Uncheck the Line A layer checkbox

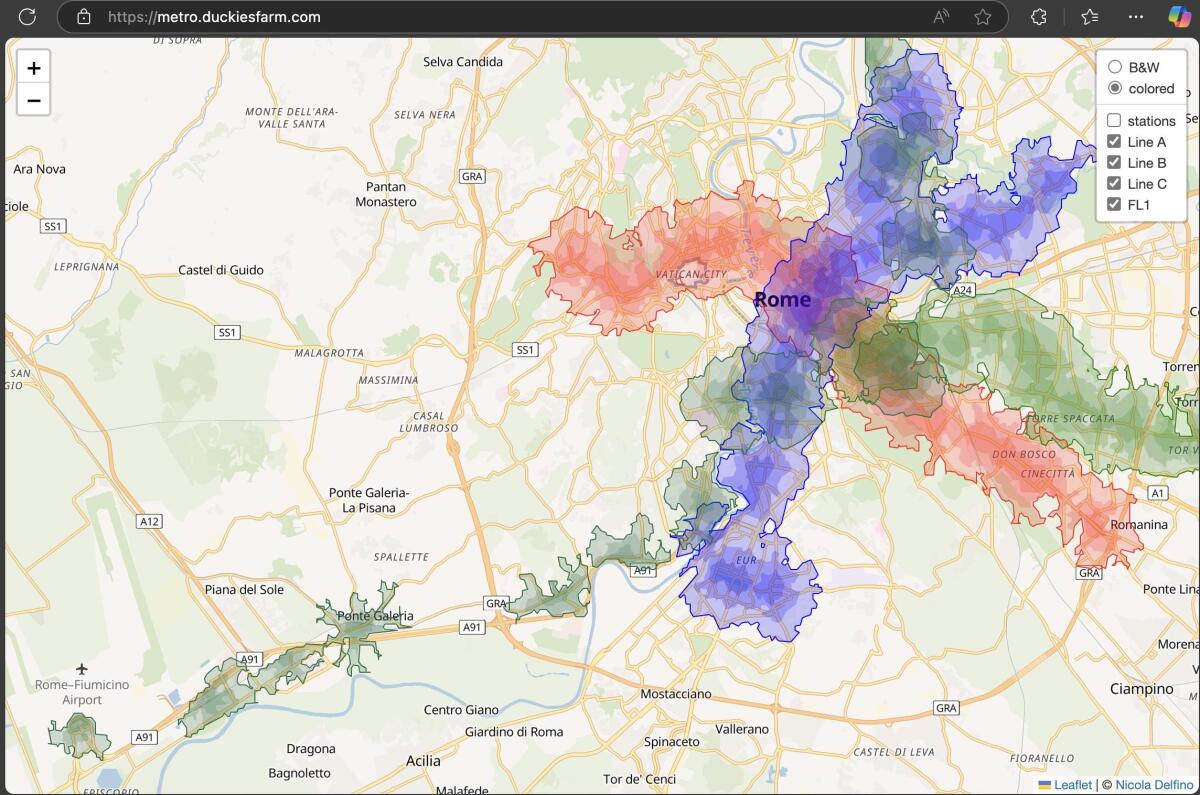click(x=1114, y=142)
